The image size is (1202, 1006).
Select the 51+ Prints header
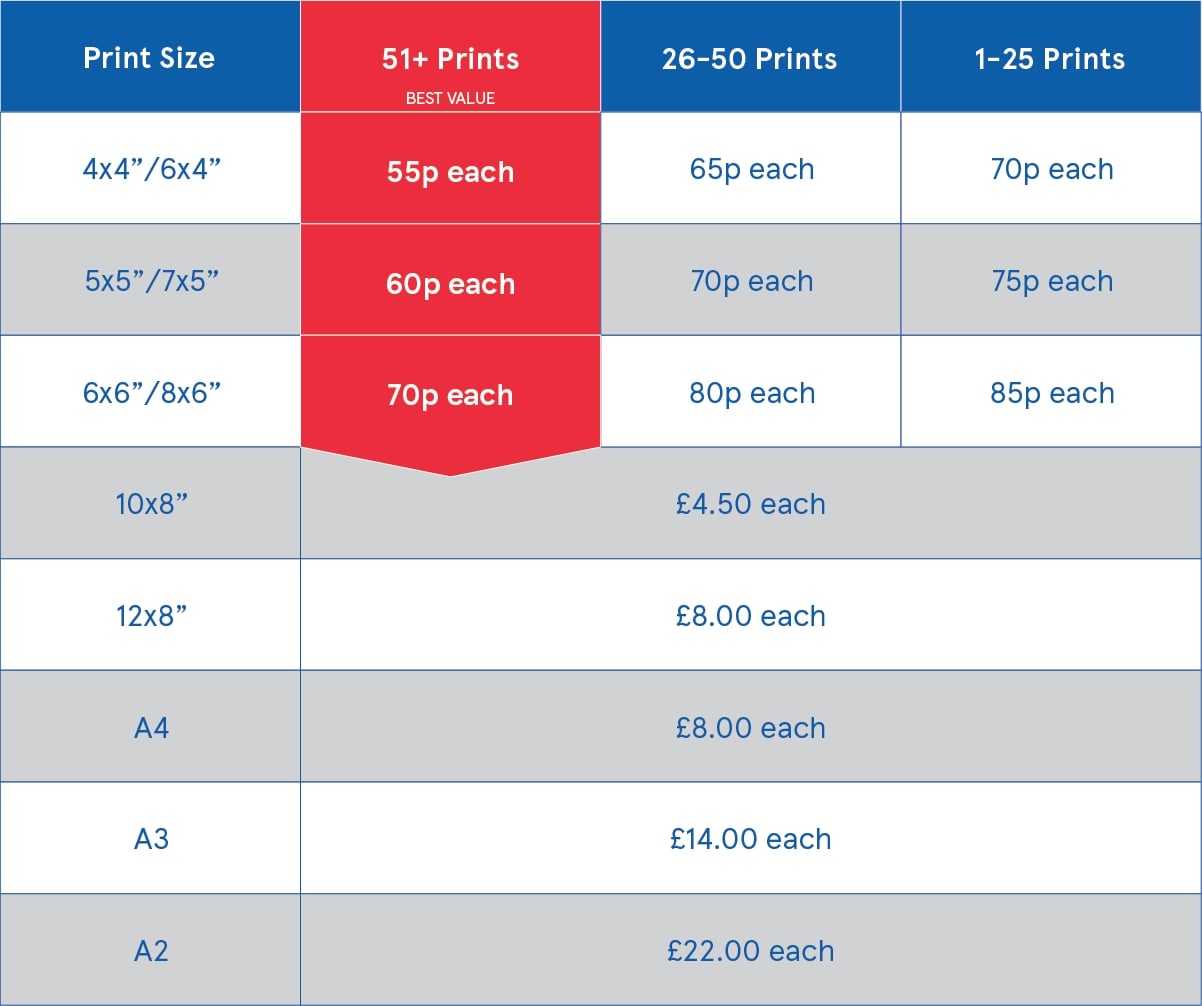(x=450, y=58)
